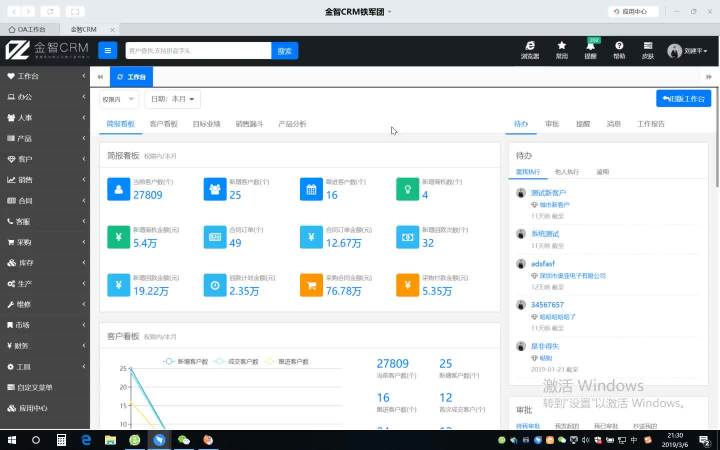Viewport: 720px width, 450px height.
Task: Expand the 合同 sidebar menu
Action: [45, 201]
